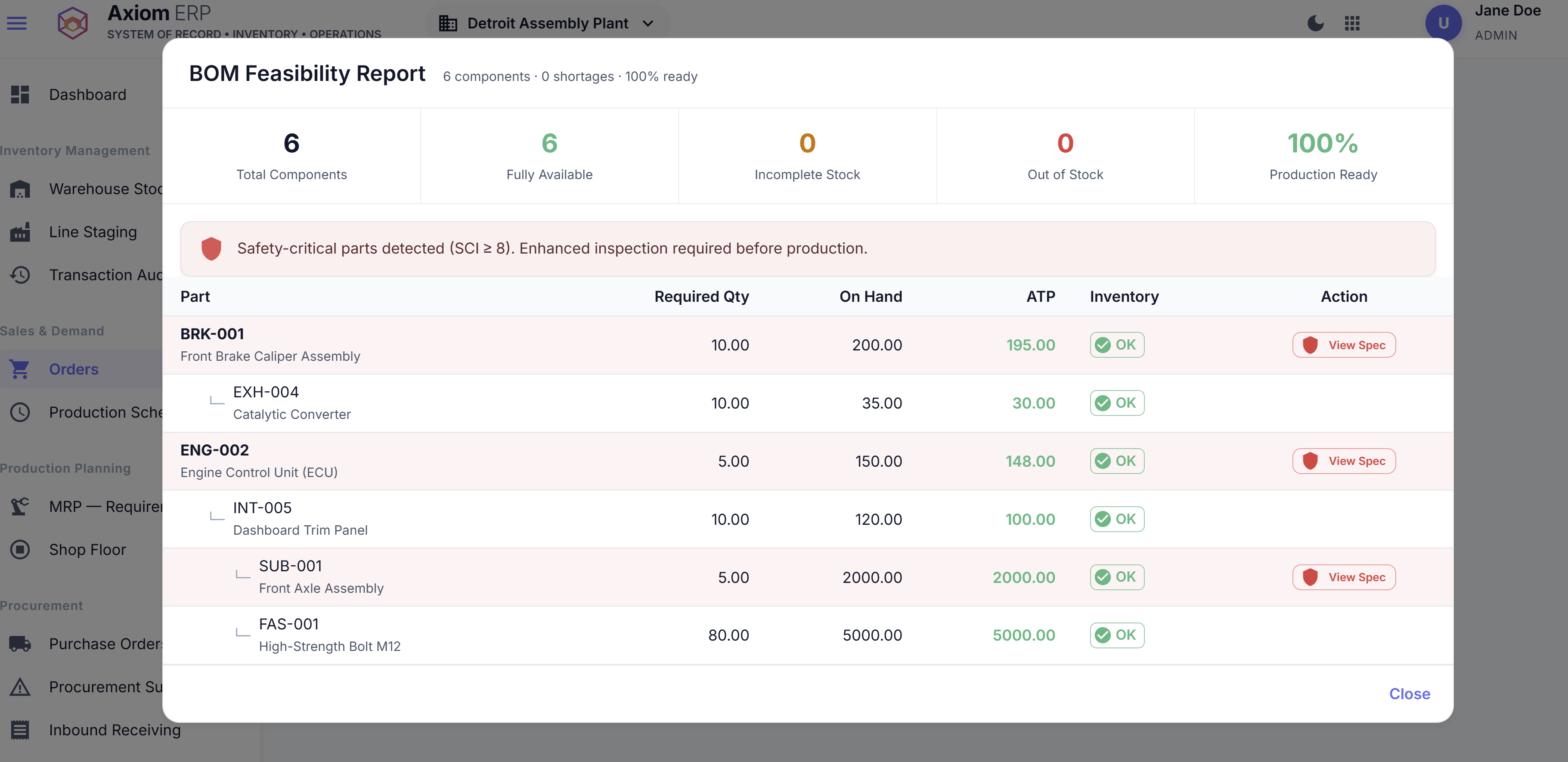Click the 100% Production Ready card
1568x762 pixels.
click(1323, 156)
